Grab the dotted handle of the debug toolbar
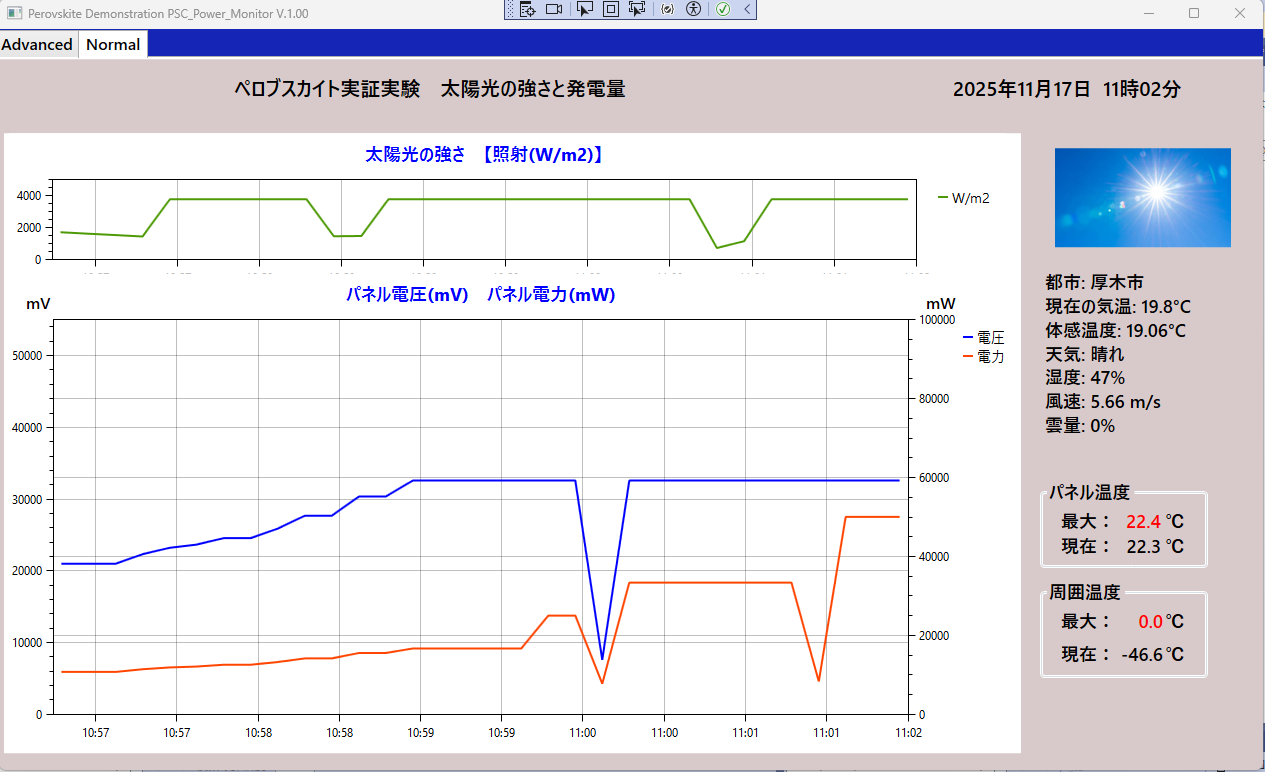The height and width of the screenshot is (772, 1265). pyautogui.click(x=510, y=9)
